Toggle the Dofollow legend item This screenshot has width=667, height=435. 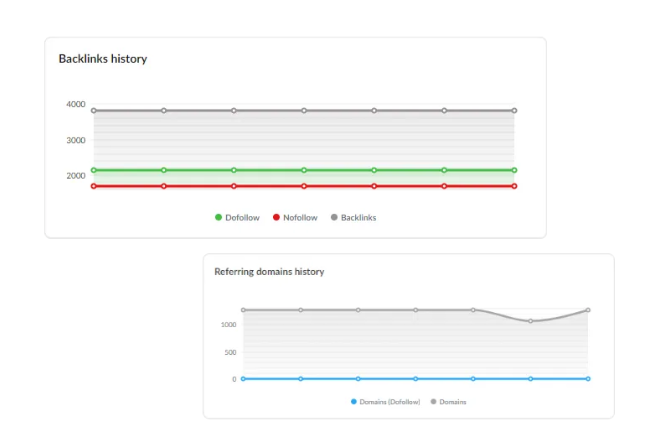point(237,218)
